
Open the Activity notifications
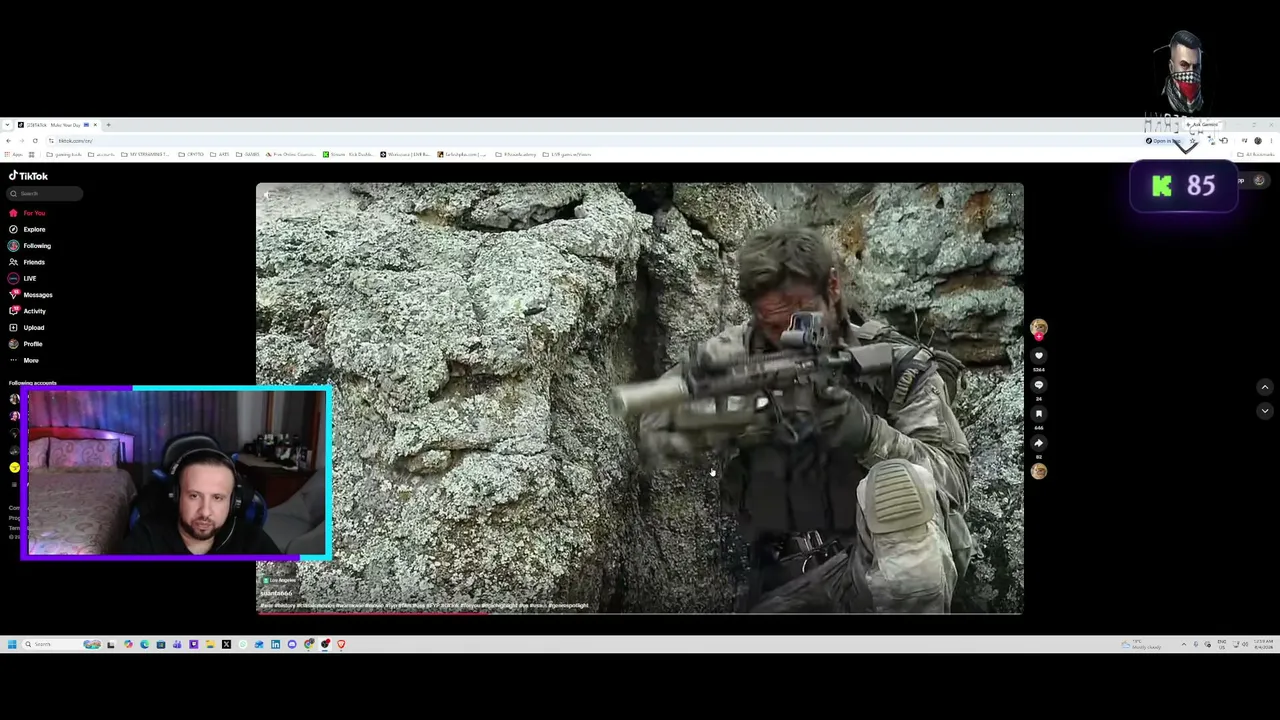pyautogui.click(x=28, y=311)
